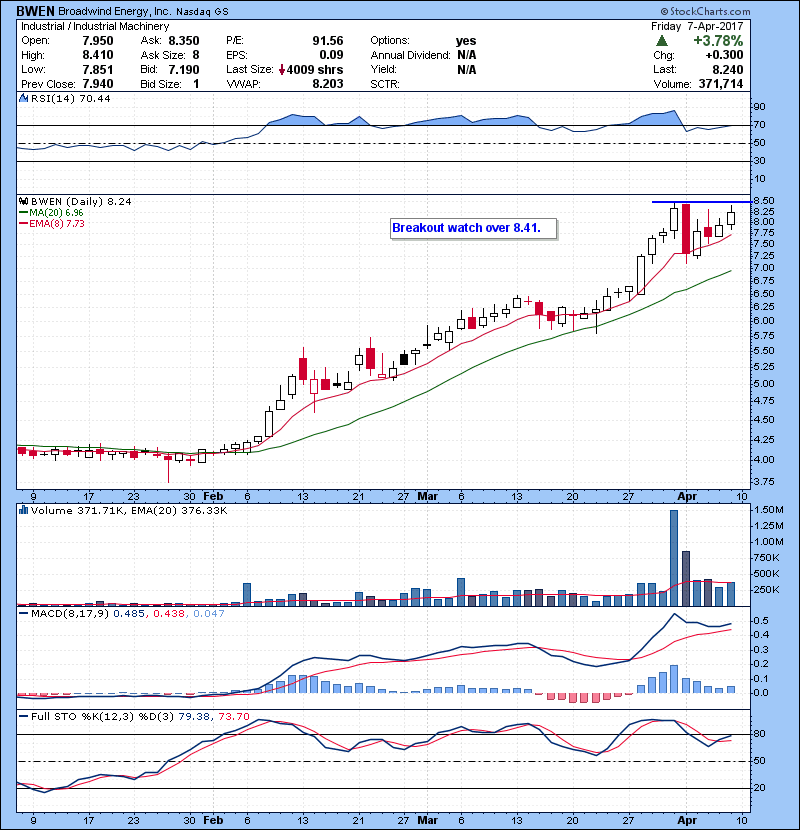Click the Nasdaq GS exchange label
Viewport: 800px width, 830px height.
(202, 12)
